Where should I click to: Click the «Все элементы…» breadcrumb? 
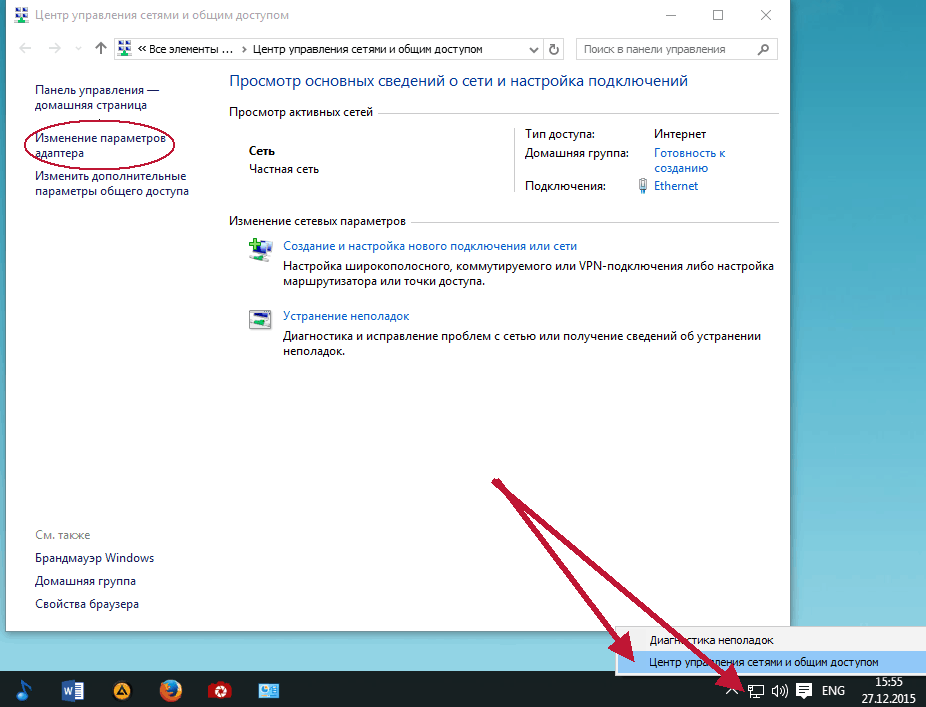tap(191, 49)
